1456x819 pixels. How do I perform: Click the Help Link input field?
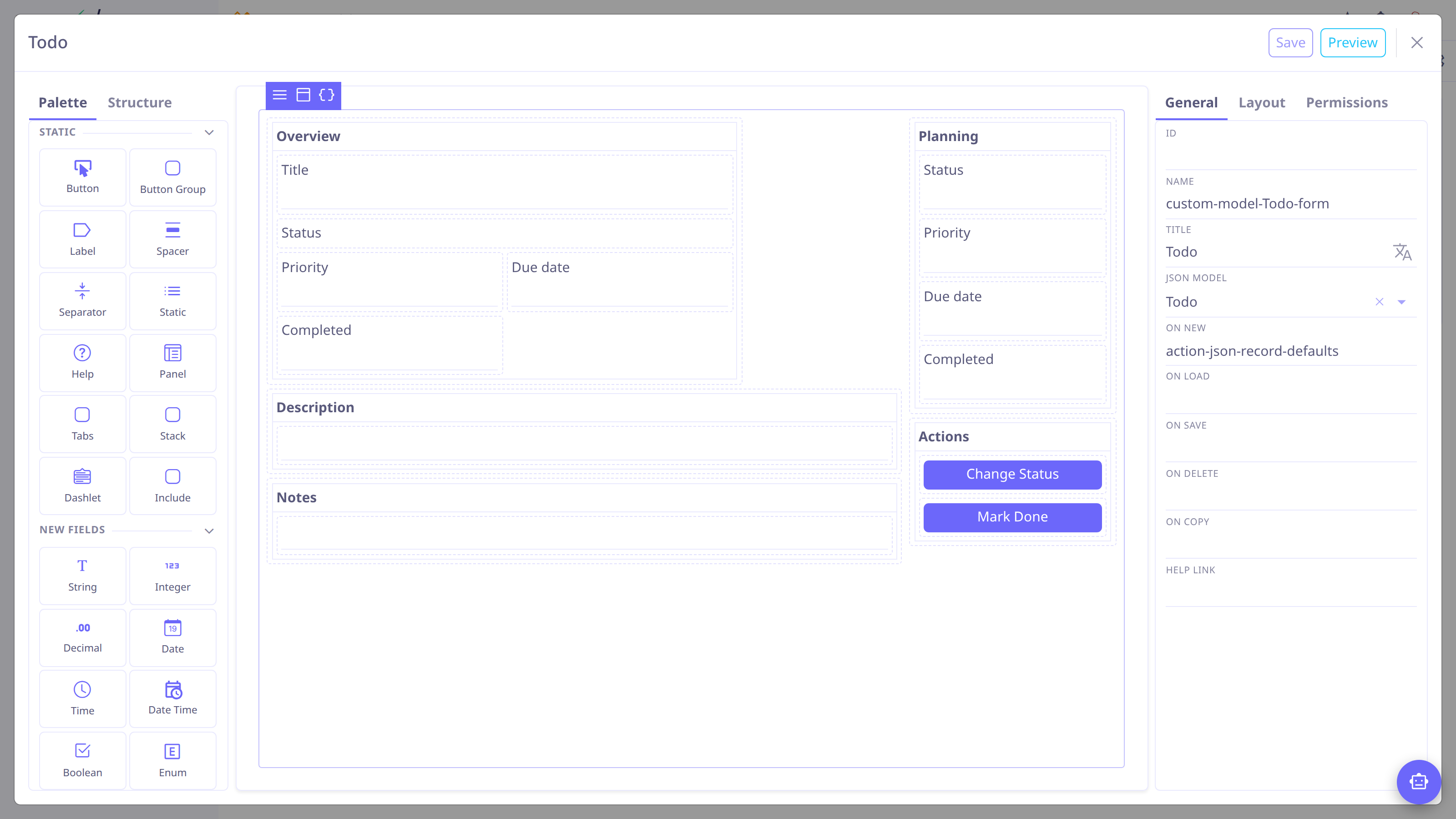click(x=1291, y=592)
